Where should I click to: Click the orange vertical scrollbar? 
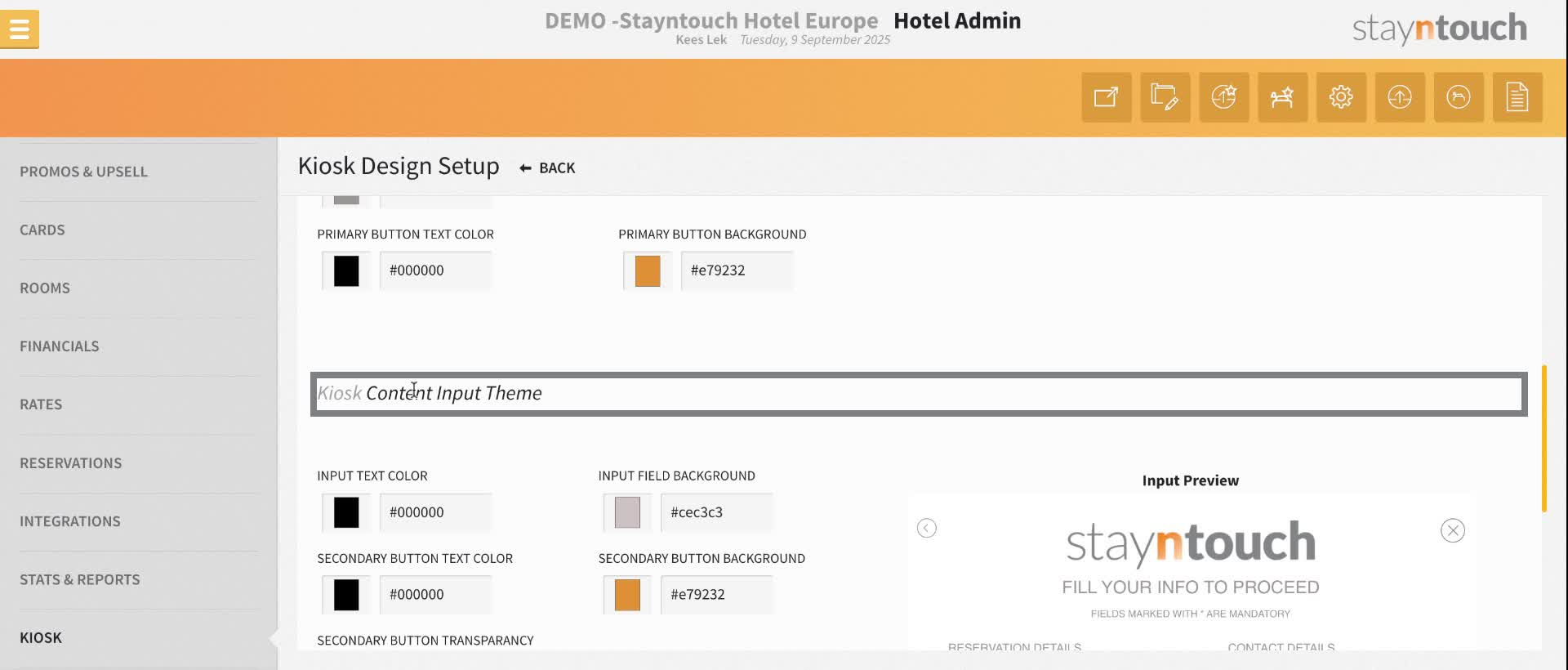click(x=1544, y=439)
